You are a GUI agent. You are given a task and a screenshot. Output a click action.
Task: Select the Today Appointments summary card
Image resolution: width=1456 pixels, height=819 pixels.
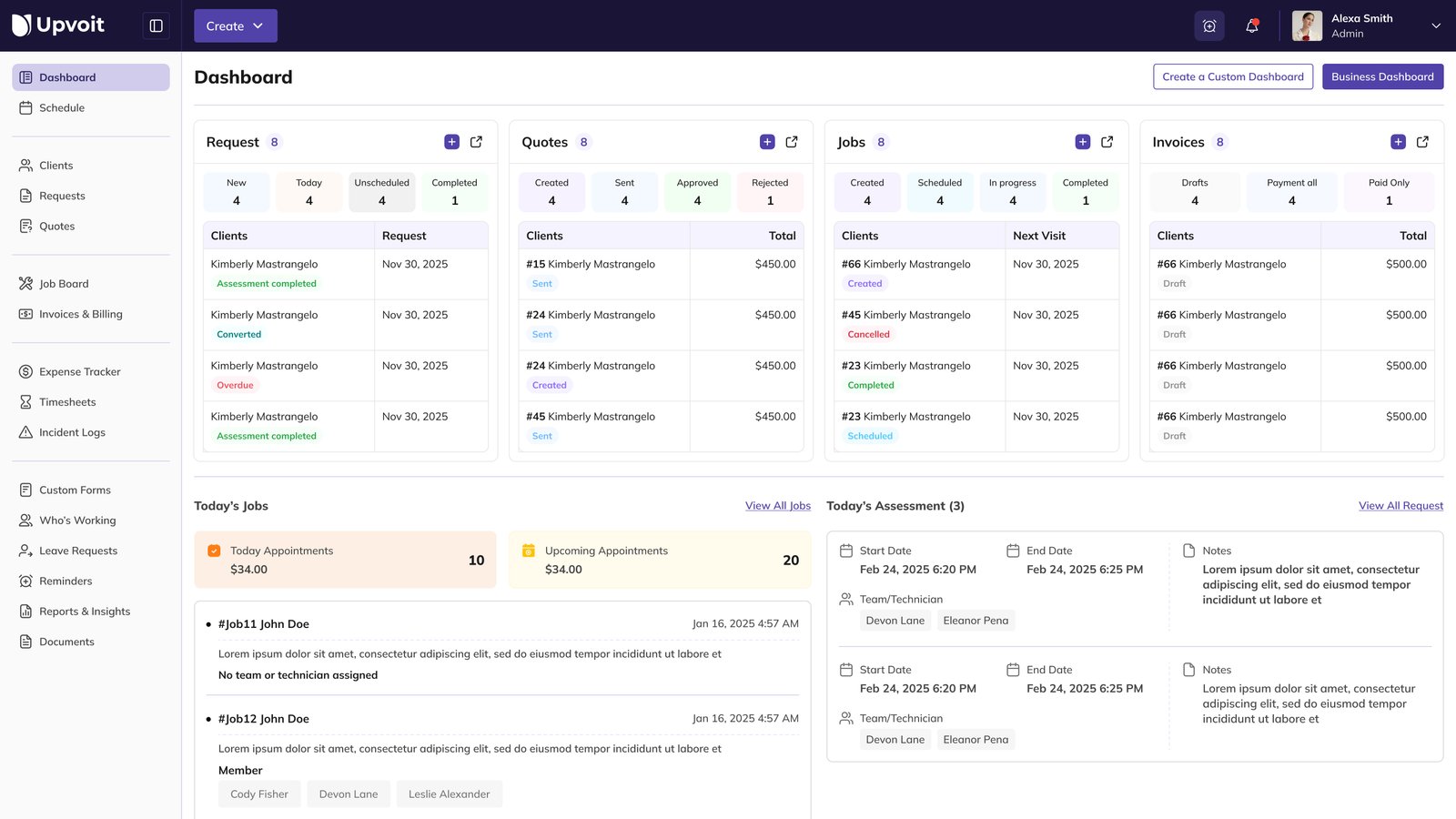click(345, 559)
